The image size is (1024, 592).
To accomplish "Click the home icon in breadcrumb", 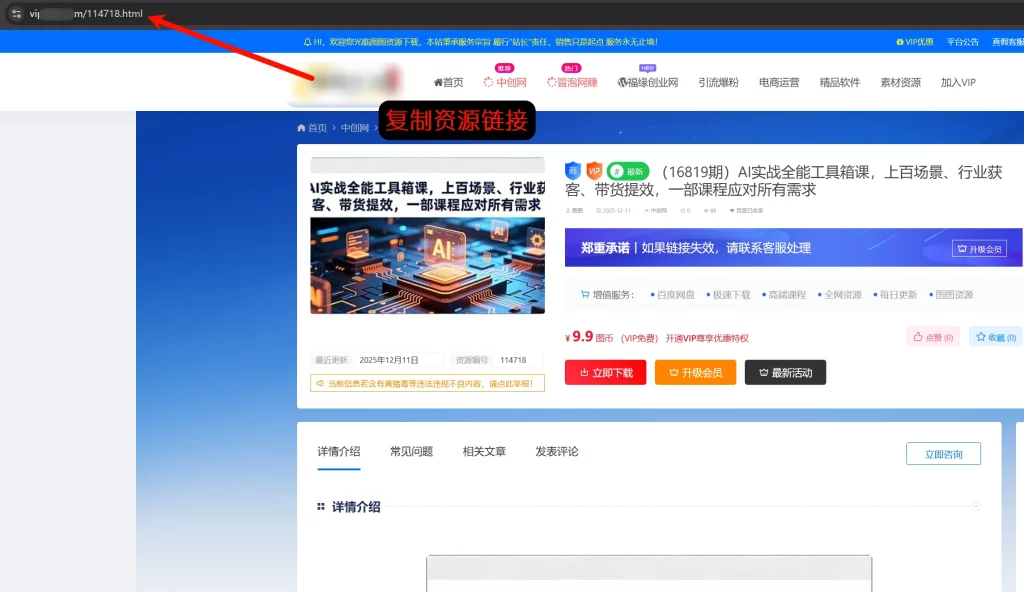I will click(x=302, y=128).
